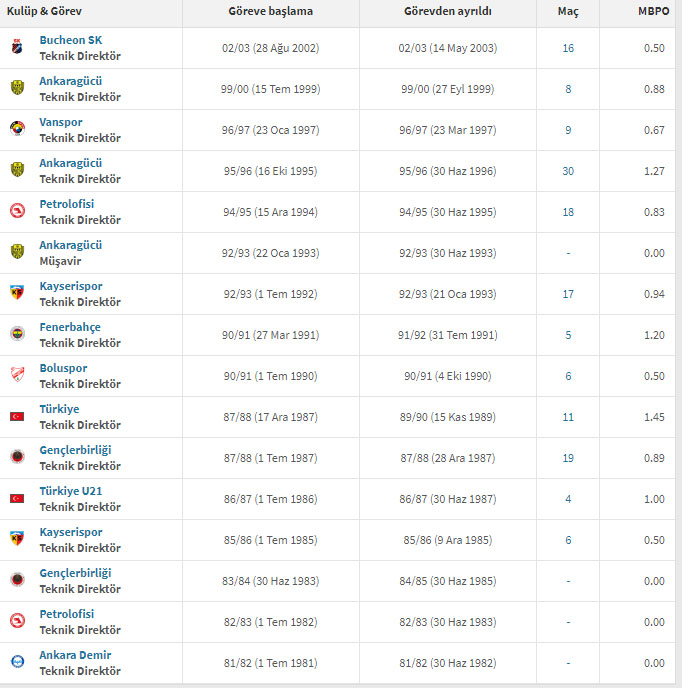Open the 30 matches link for Ankaragücü
The height and width of the screenshot is (688, 682).
coord(568,171)
